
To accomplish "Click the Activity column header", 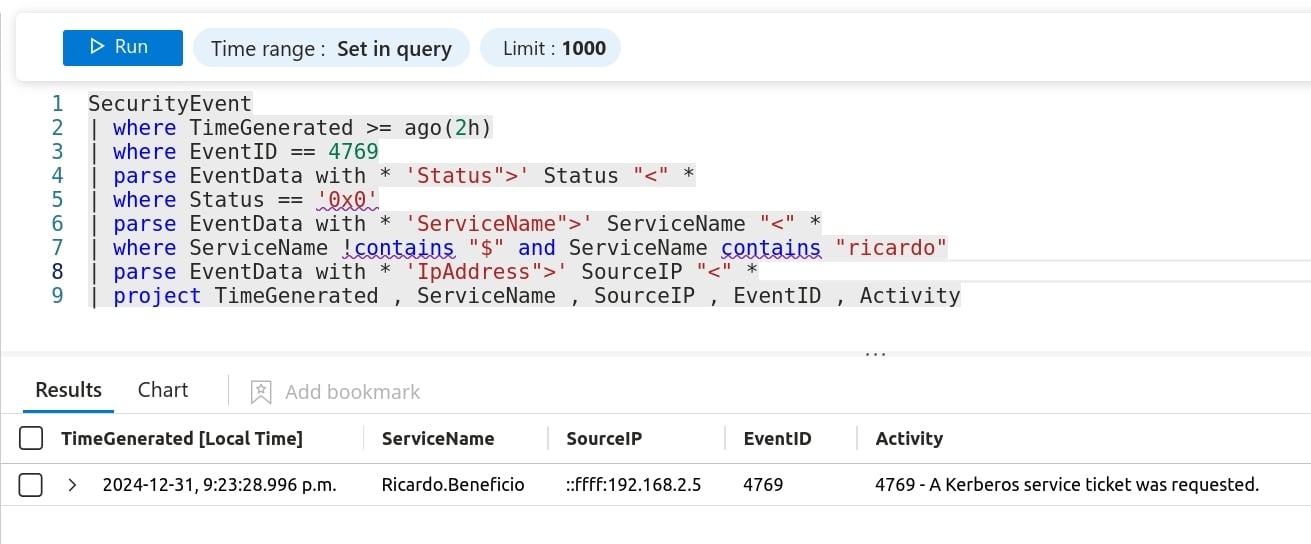I will point(909,438).
